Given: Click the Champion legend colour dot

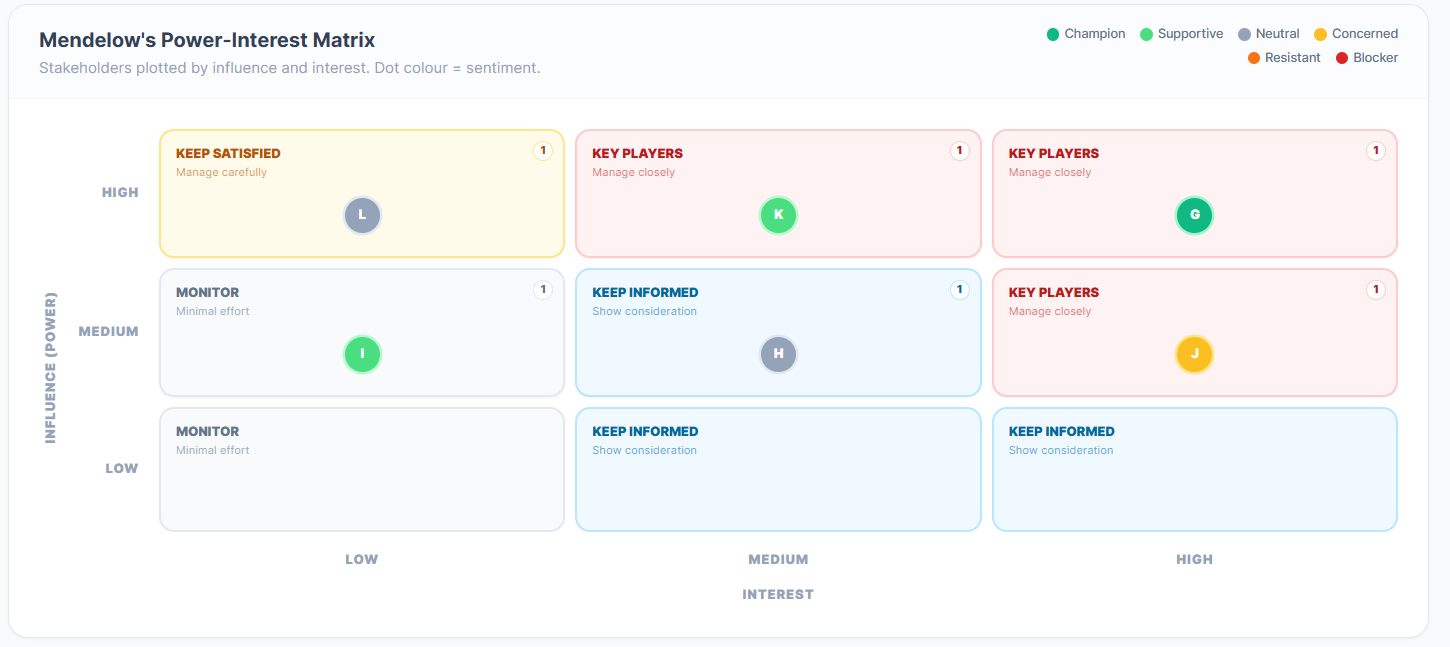Looking at the screenshot, I should click(1053, 34).
